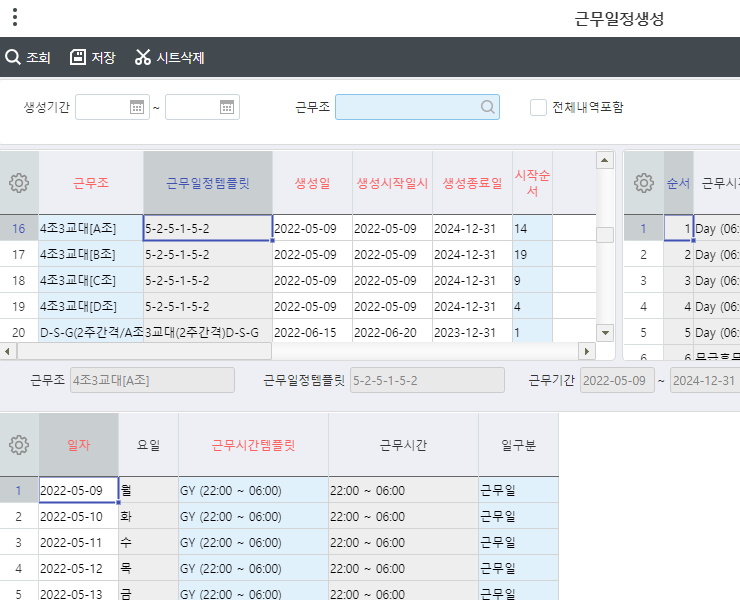Open the 생성기간 start date calendar icon

(x=138, y=107)
